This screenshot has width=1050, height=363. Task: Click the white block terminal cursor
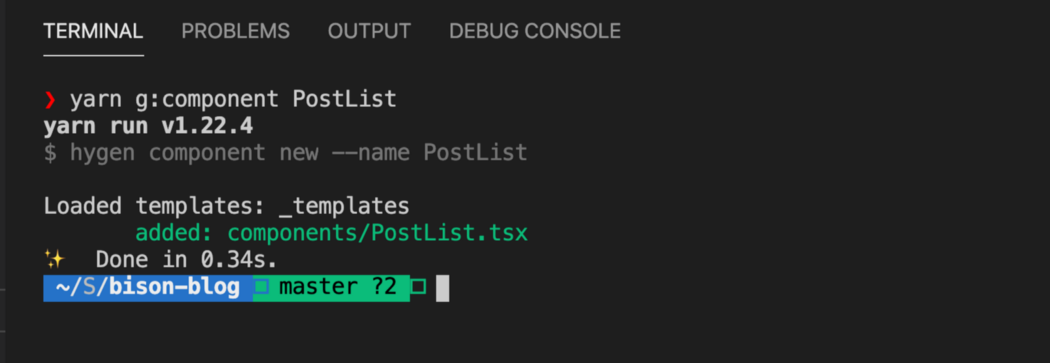coord(443,289)
